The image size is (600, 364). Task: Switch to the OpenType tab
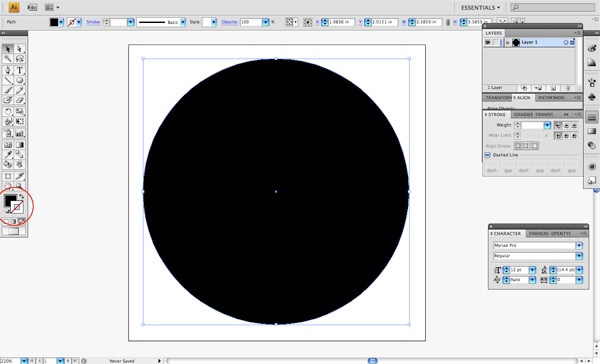pyautogui.click(x=561, y=233)
